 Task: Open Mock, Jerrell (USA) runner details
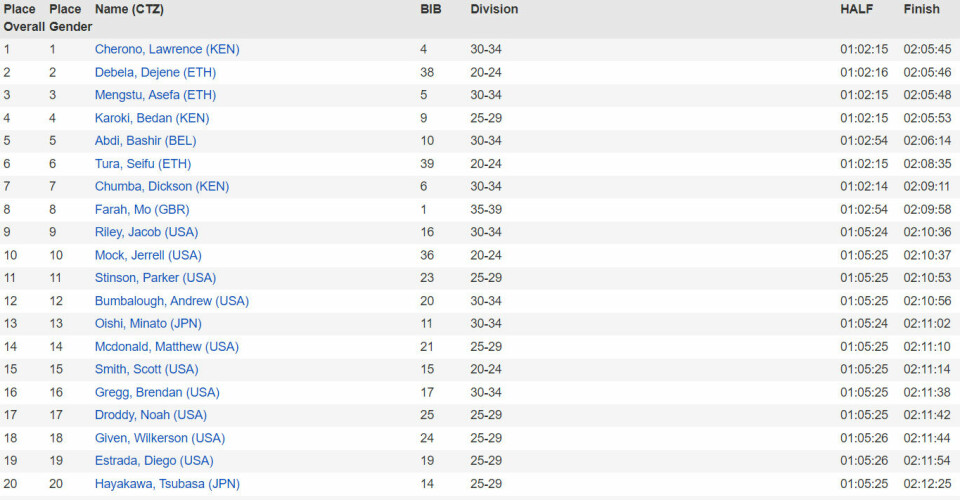pyautogui.click(x=148, y=256)
